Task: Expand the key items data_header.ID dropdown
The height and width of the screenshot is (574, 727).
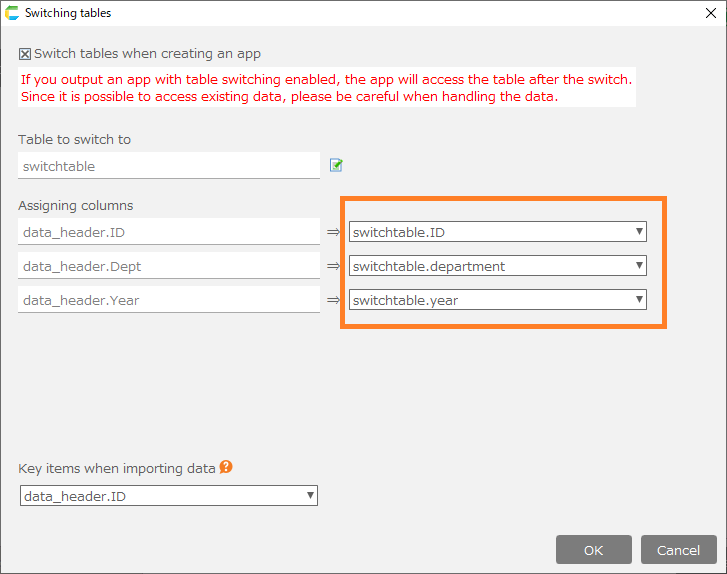Action: click(168, 495)
